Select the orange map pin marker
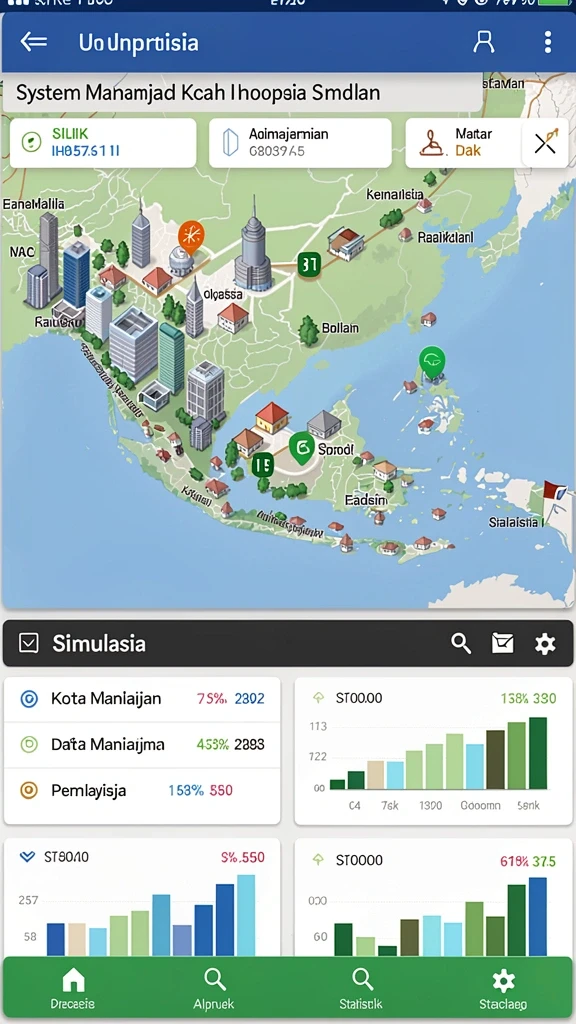This screenshot has height=1024, width=576. pos(191,236)
